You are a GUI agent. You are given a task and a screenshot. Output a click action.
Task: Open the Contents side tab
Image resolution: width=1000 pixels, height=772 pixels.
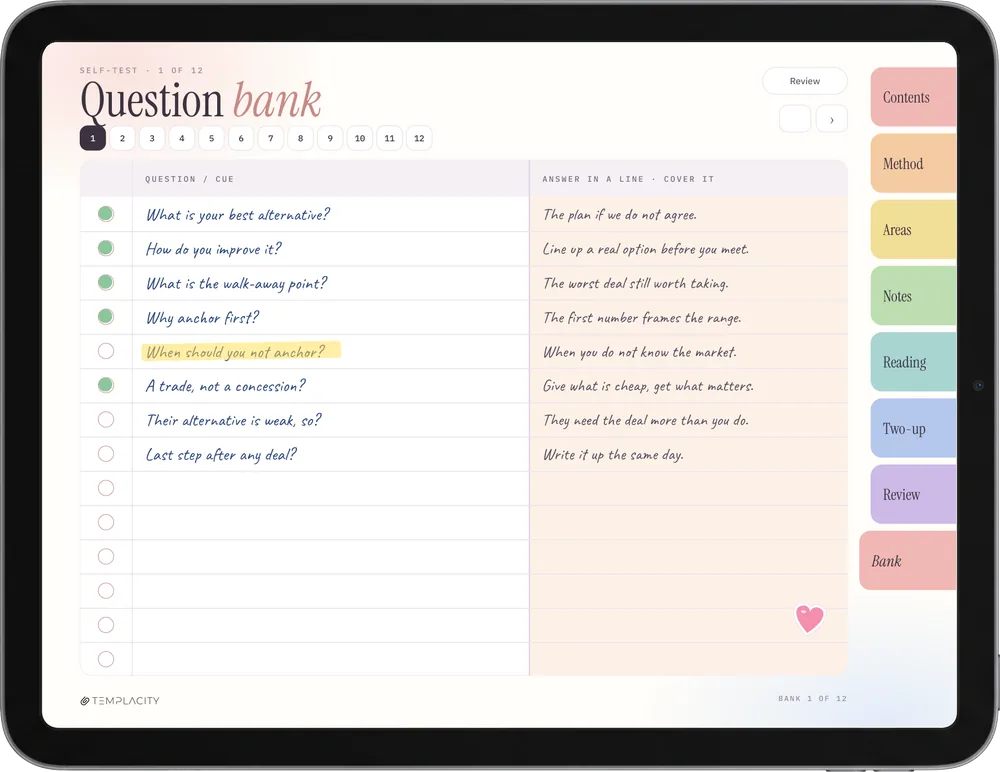coord(913,97)
